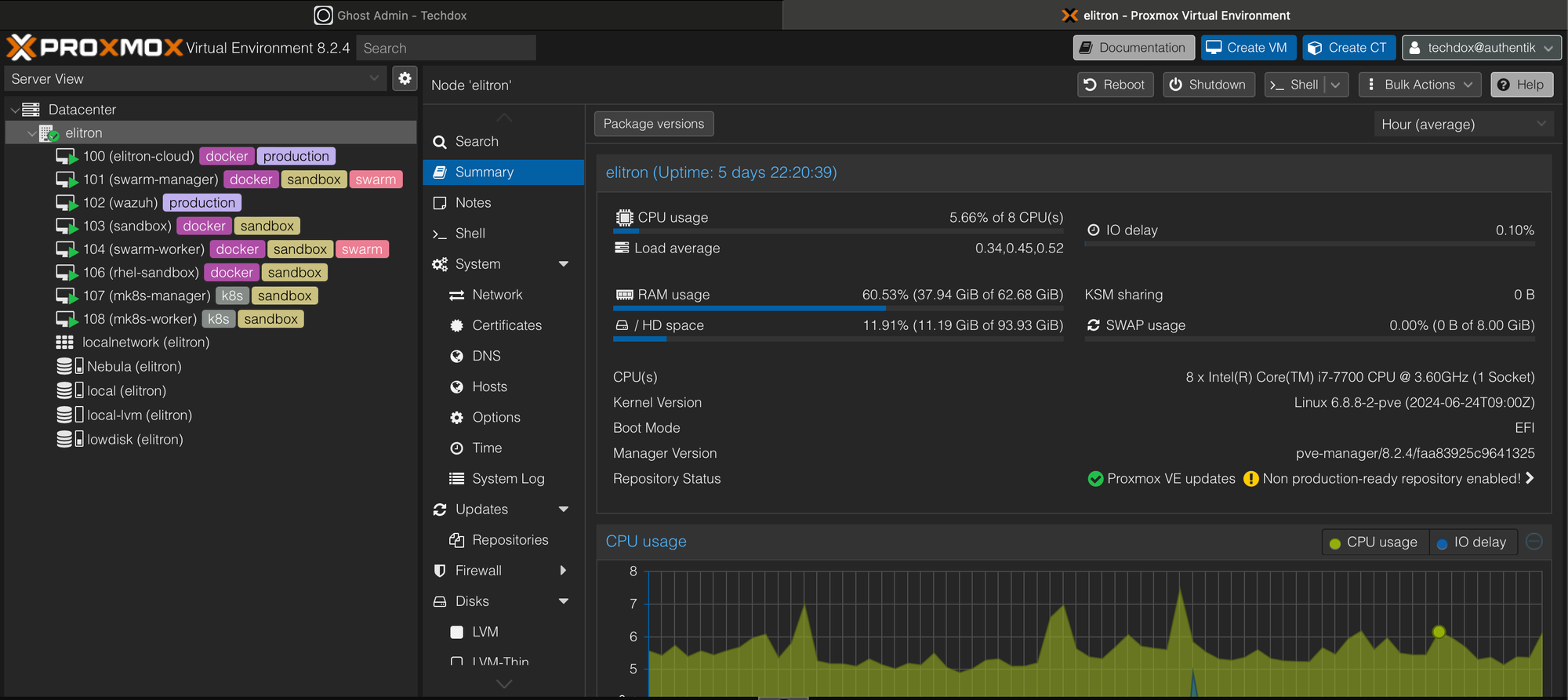Select VM 102 wazuh monitor icon
This screenshot has width=1568, height=700.
click(x=66, y=203)
